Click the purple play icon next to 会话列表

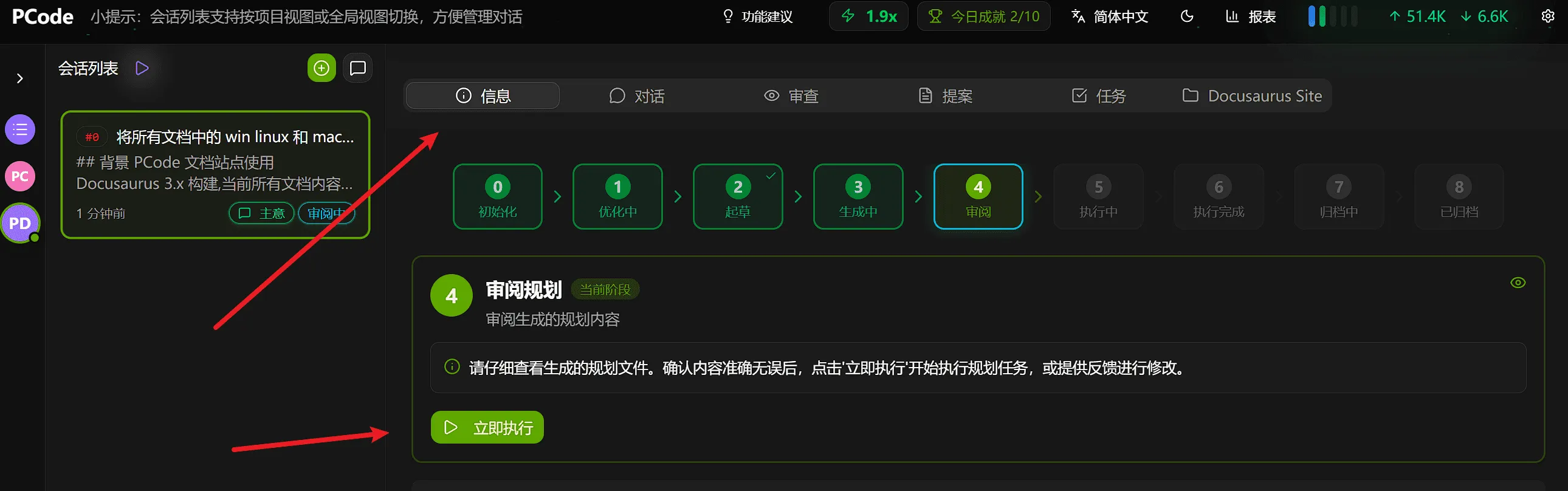tap(142, 68)
